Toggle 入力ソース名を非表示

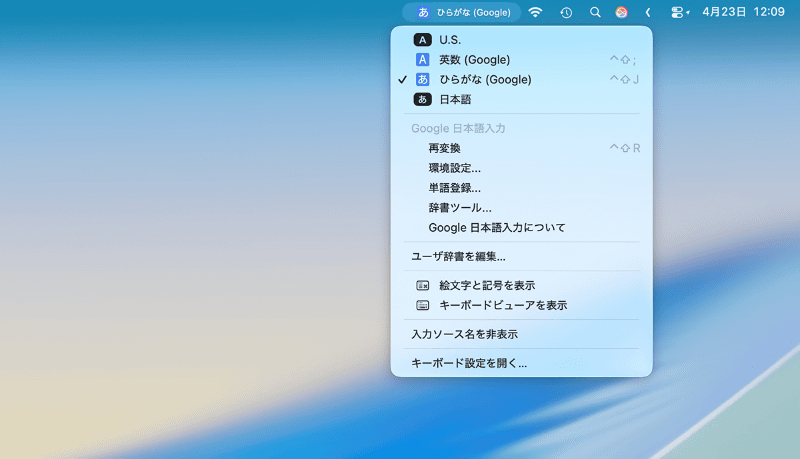521,334
